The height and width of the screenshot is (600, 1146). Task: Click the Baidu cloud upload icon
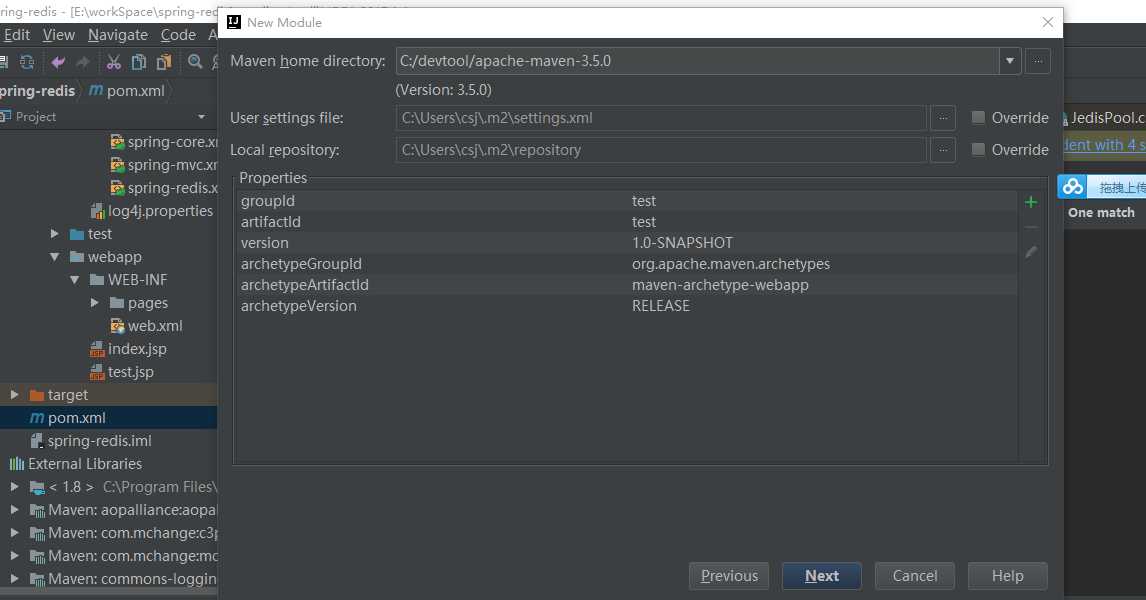coord(1073,187)
